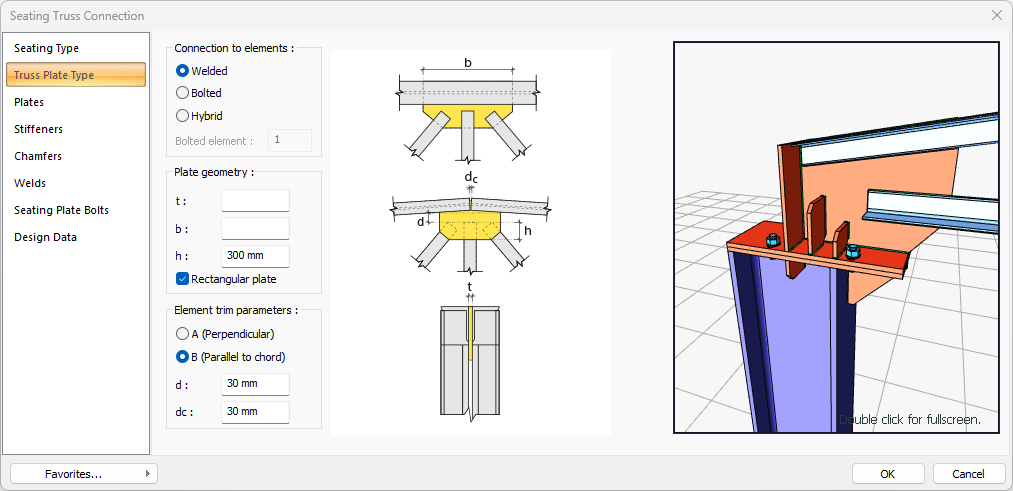Viewport: 1013px width, 491px height.
Task: Select the Seating Type category
Action: pos(46,48)
